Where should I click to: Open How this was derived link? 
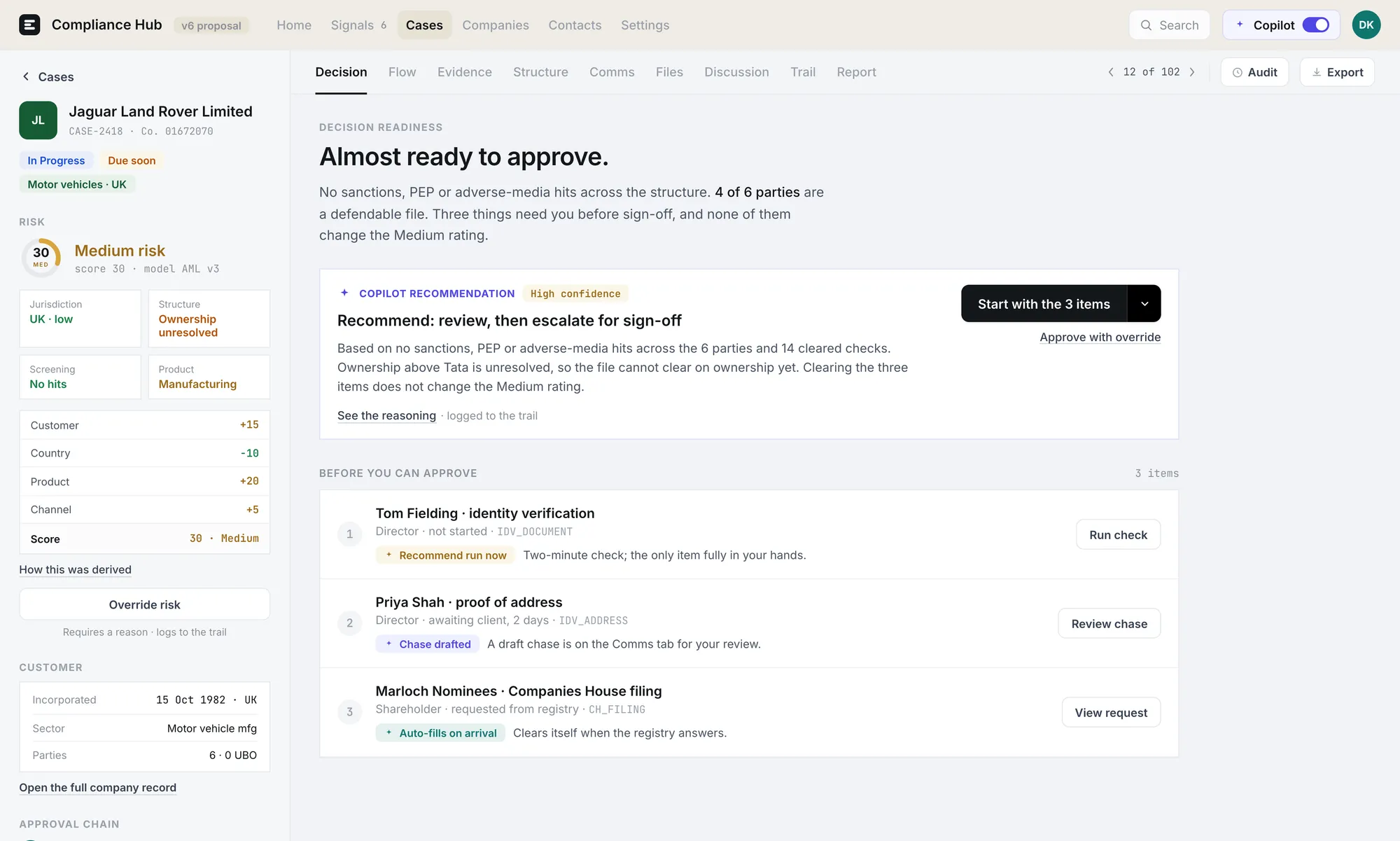[x=75, y=570]
